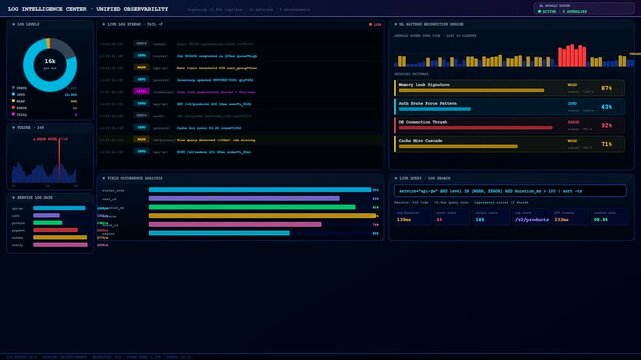Open the Slow query detected log message
This screenshot has width=641, height=360.
pyautogui.click(x=216, y=140)
